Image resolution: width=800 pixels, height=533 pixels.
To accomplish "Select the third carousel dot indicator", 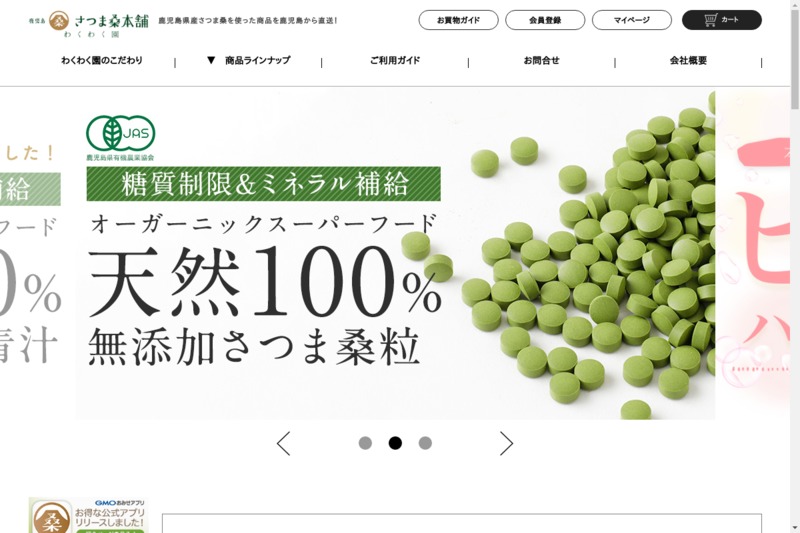I will pos(425,443).
